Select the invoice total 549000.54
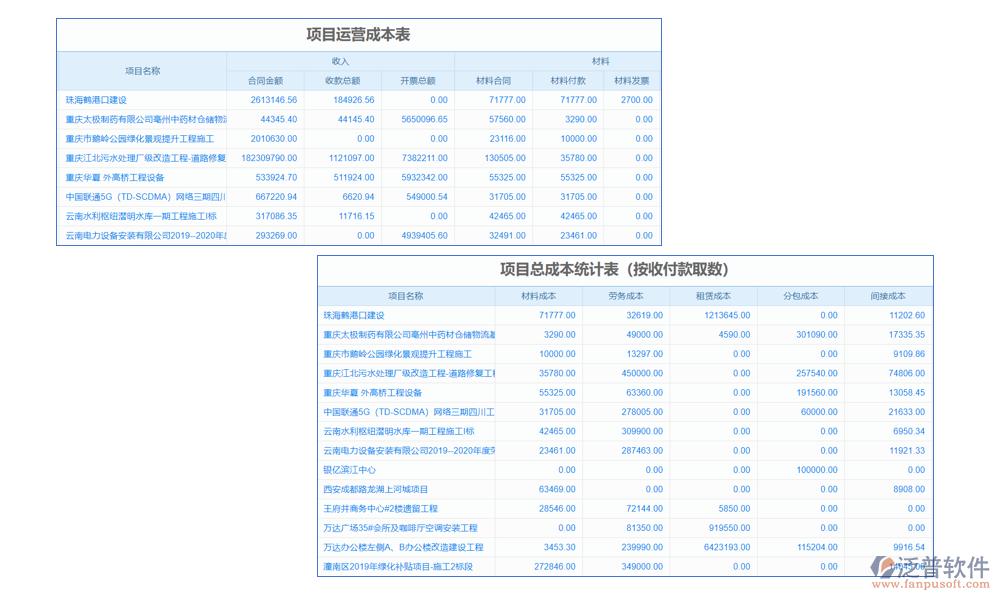Screen dimensions: 1000x600 coord(427,197)
